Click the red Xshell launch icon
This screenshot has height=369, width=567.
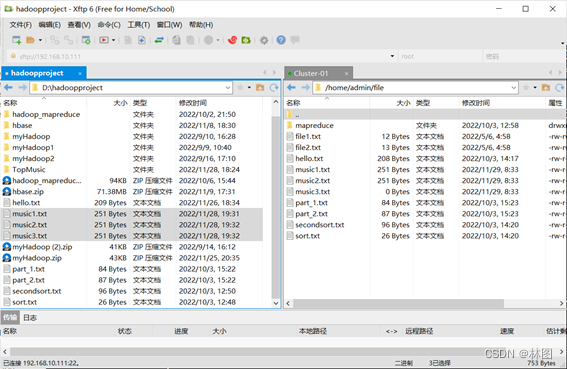pyautogui.click(x=233, y=40)
